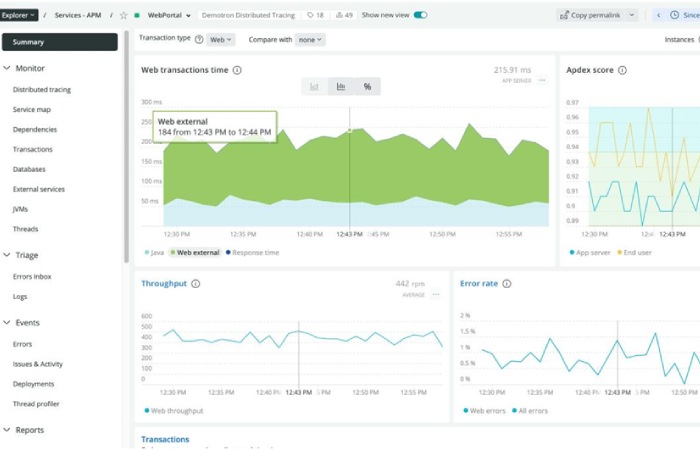
Task: Open Throughput chart options ellipsis menu
Action: pyautogui.click(x=436, y=295)
